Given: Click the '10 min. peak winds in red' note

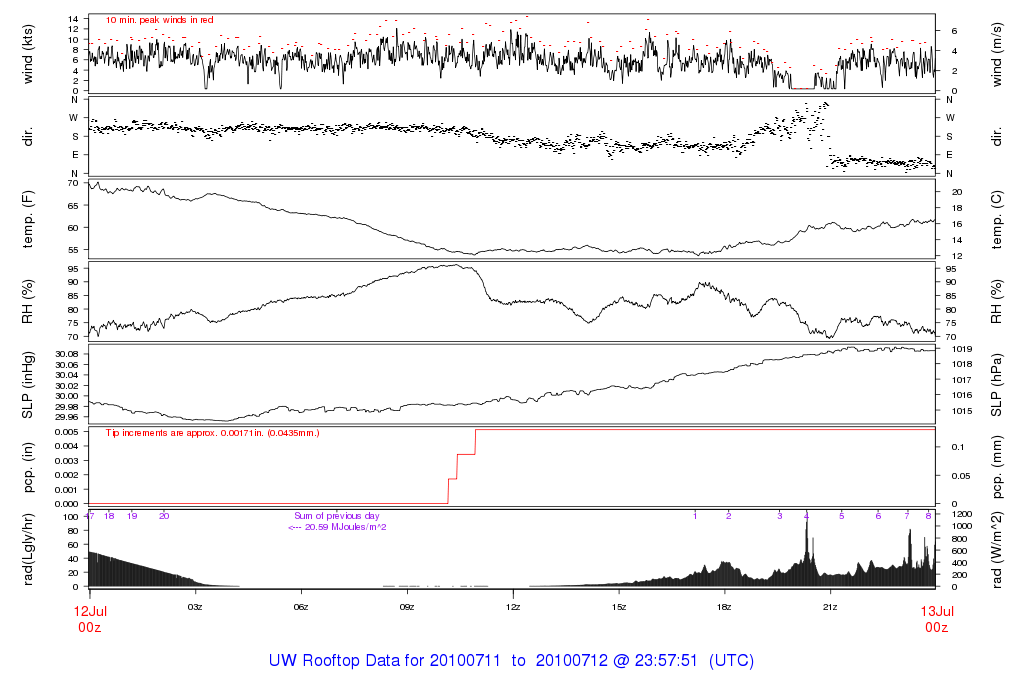Looking at the screenshot, I should [160, 20].
